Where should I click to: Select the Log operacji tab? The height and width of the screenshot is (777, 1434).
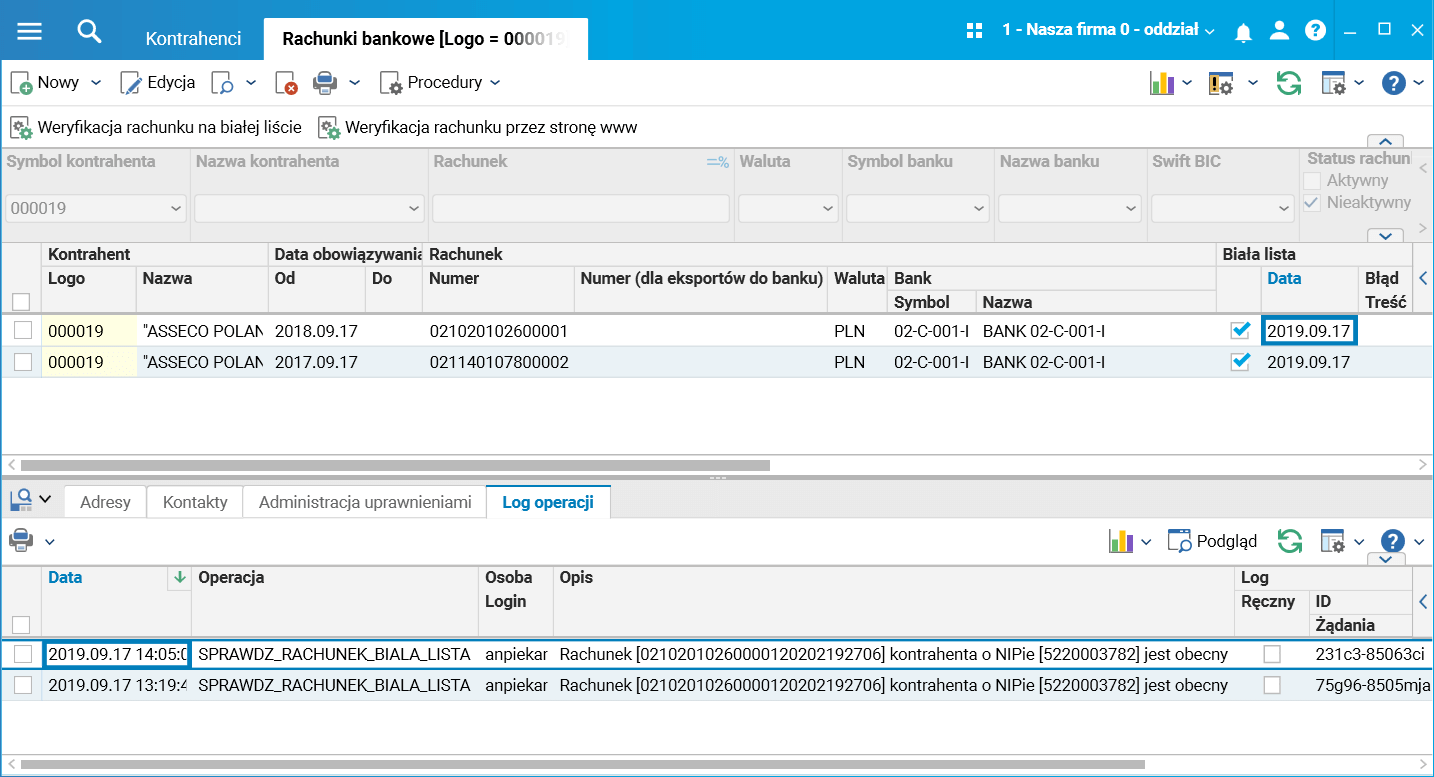point(548,502)
